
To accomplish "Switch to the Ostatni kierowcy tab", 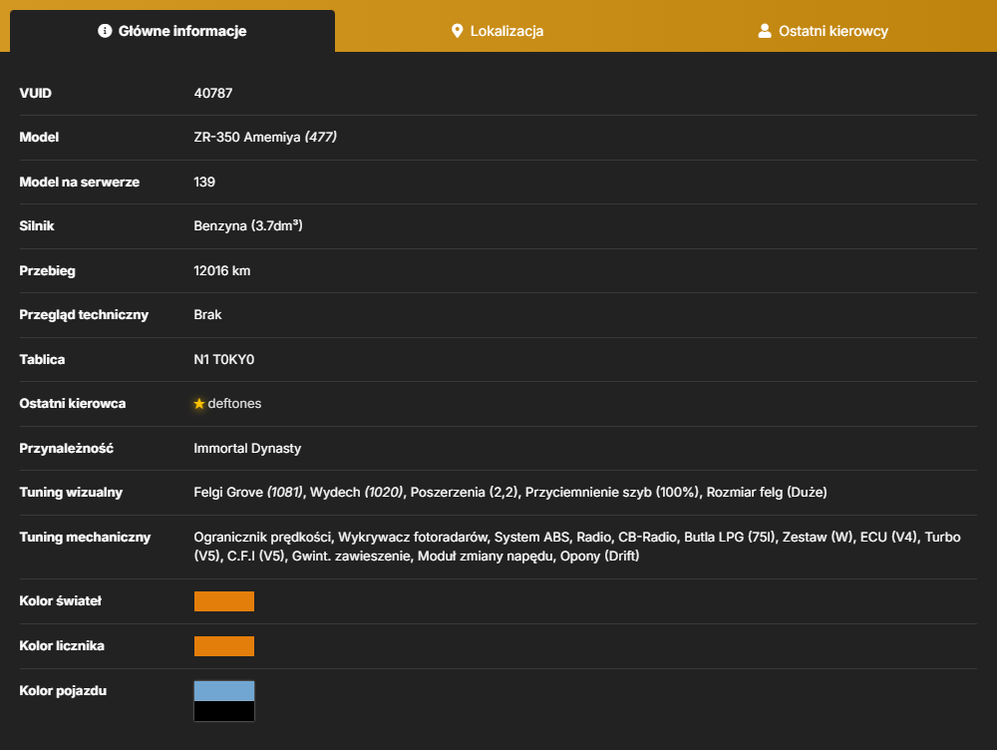I will coord(823,31).
